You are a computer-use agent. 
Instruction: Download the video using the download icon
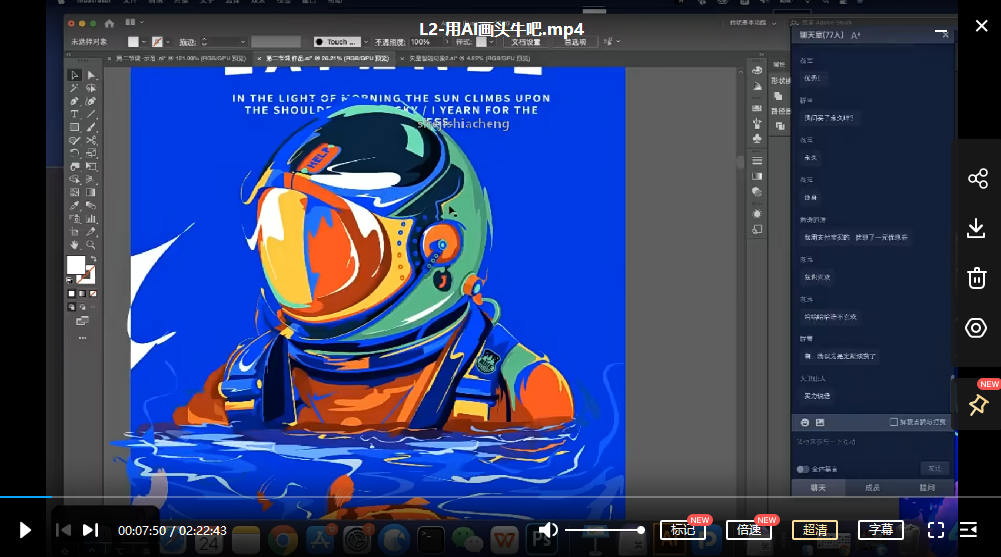tap(977, 229)
